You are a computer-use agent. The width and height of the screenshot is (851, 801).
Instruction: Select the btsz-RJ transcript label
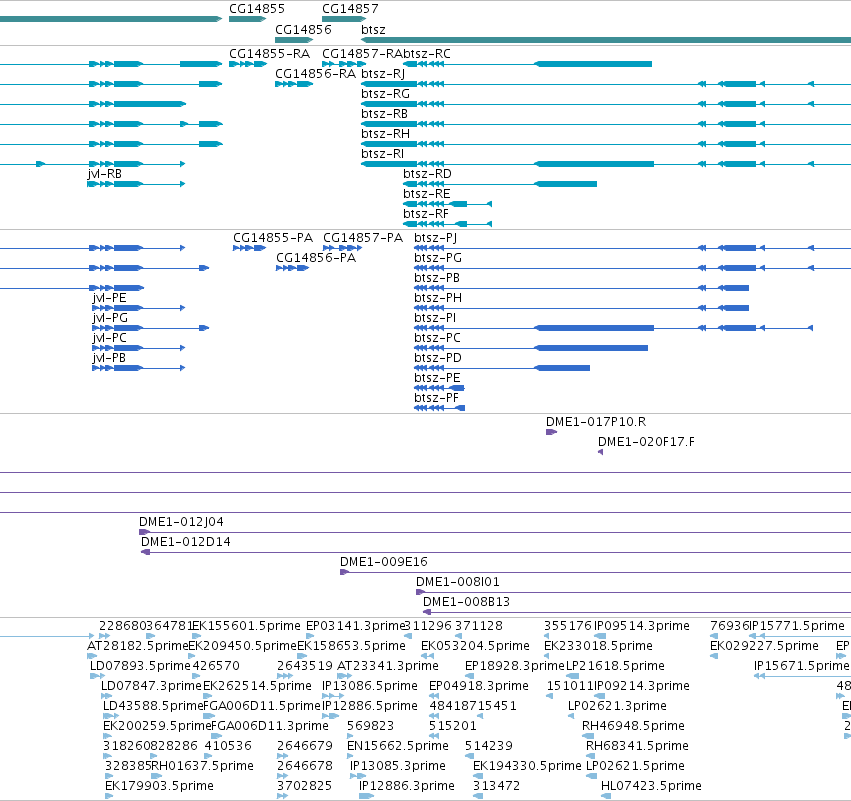[383, 74]
